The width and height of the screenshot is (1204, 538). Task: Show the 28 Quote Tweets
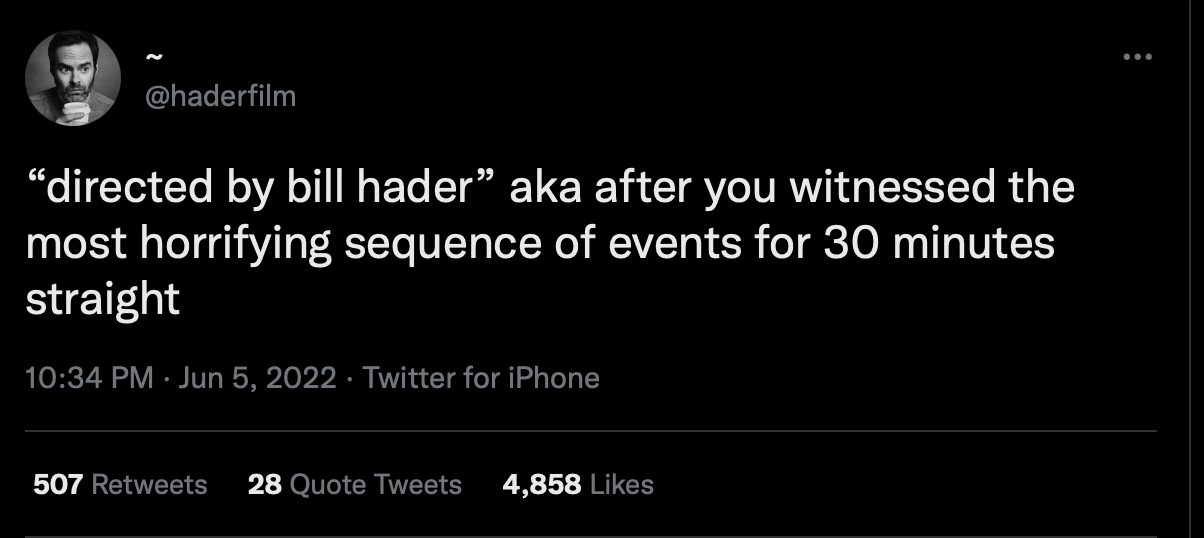tap(354, 485)
